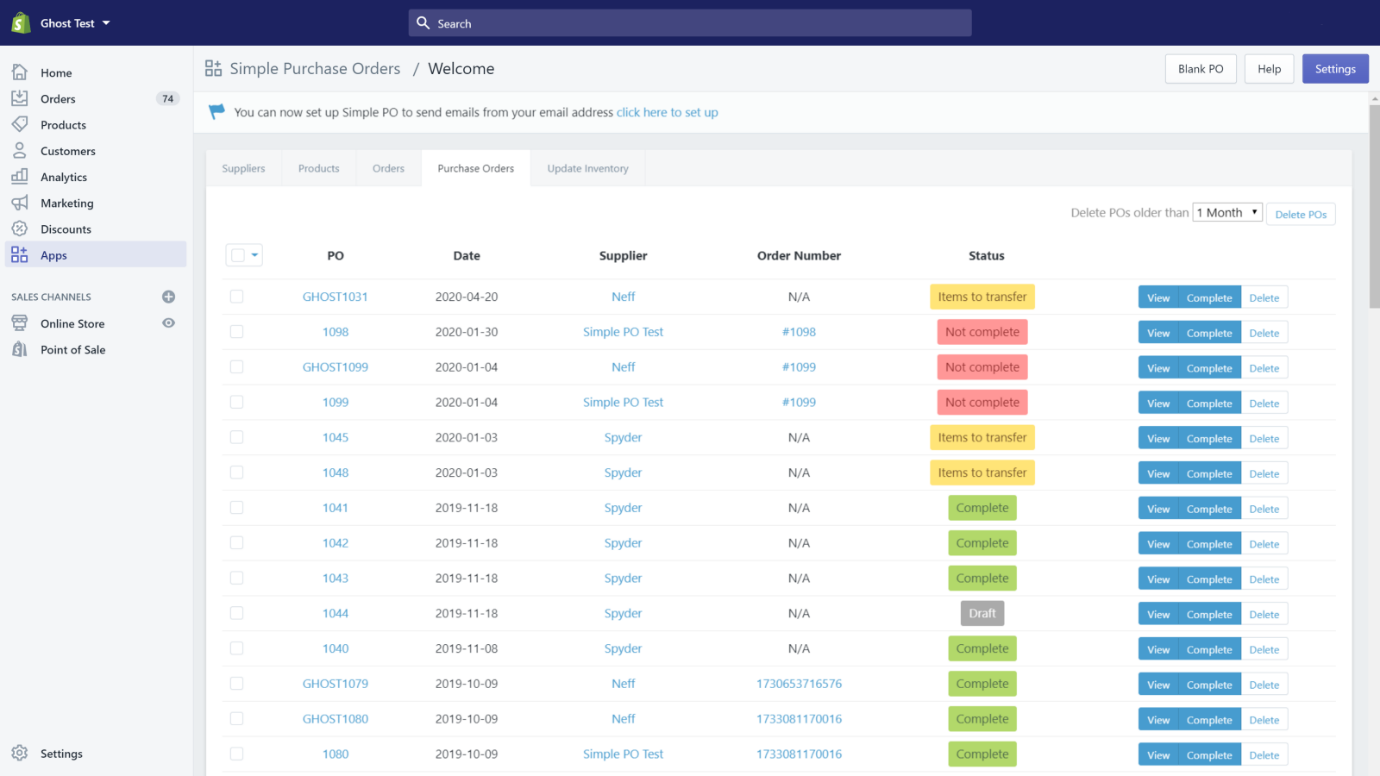This screenshot has height=776, width=1380.
Task: Select the Products tag icon
Action: tap(20, 124)
